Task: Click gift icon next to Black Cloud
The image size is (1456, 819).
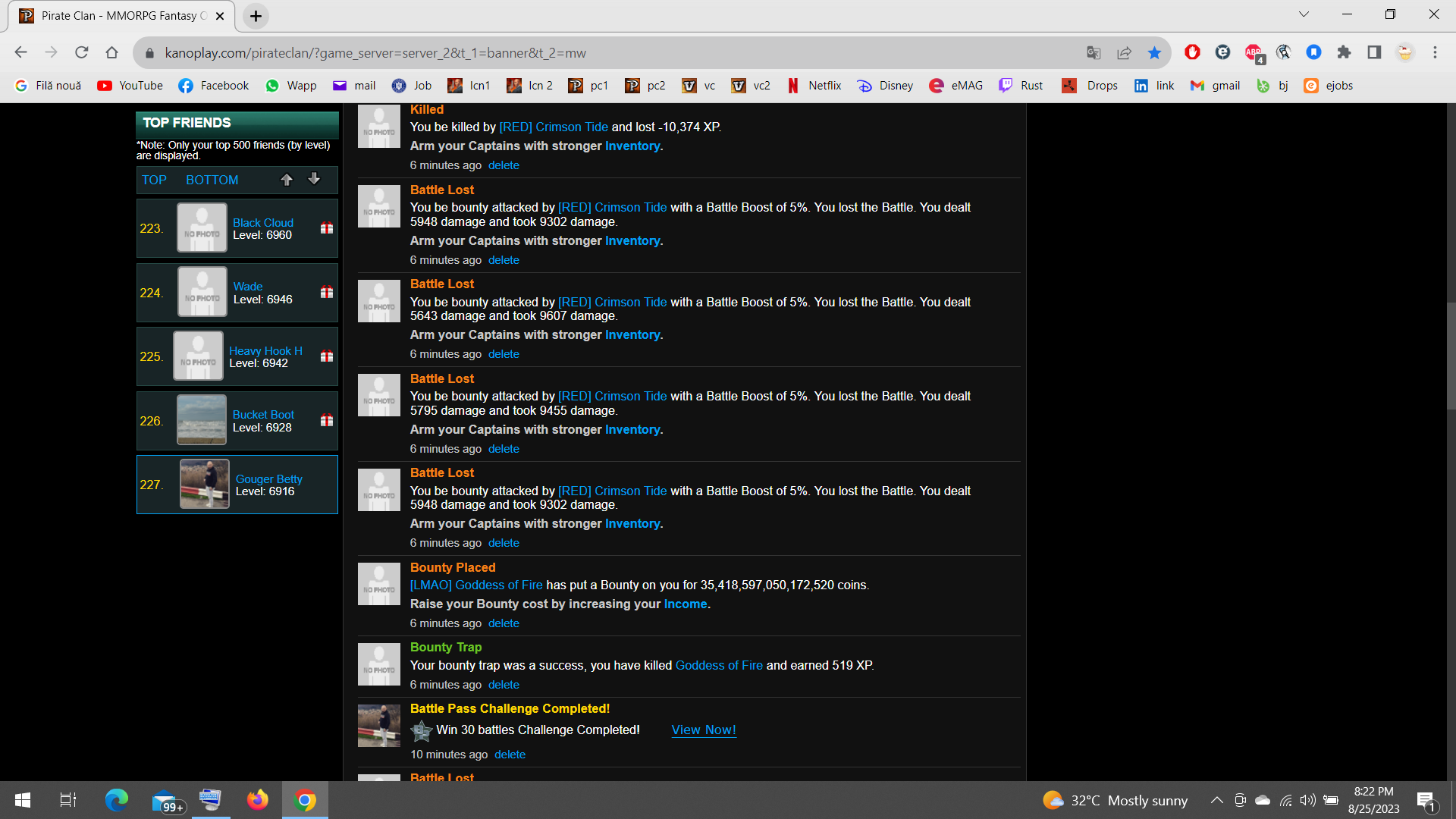Action: coord(327,228)
